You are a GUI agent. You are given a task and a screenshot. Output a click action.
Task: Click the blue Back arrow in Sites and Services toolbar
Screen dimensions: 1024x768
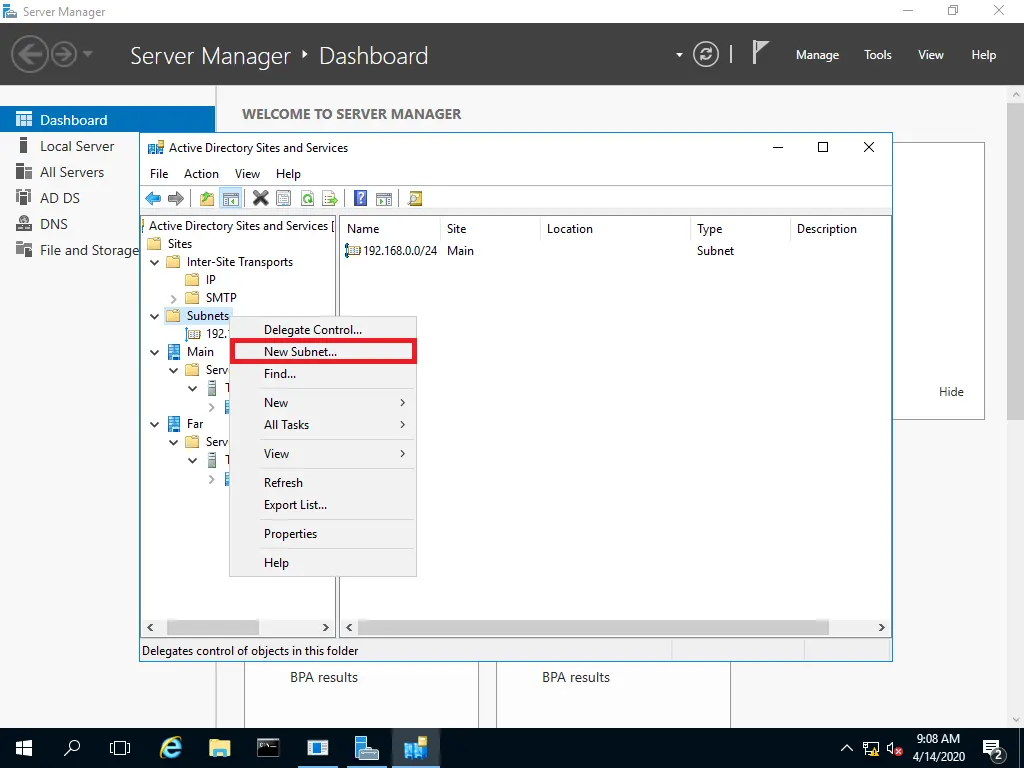click(x=153, y=199)
